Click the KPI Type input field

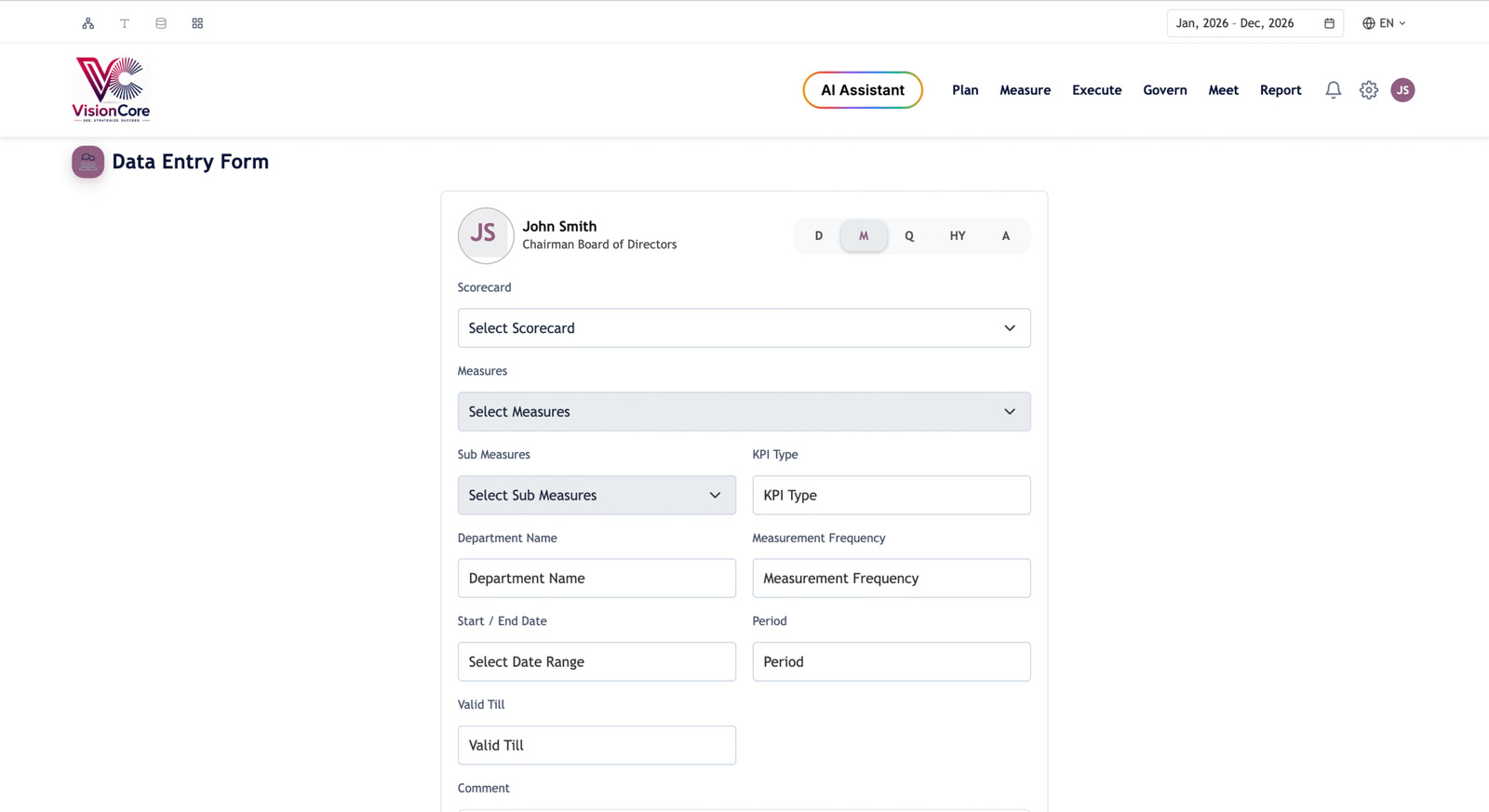point(892,495)
